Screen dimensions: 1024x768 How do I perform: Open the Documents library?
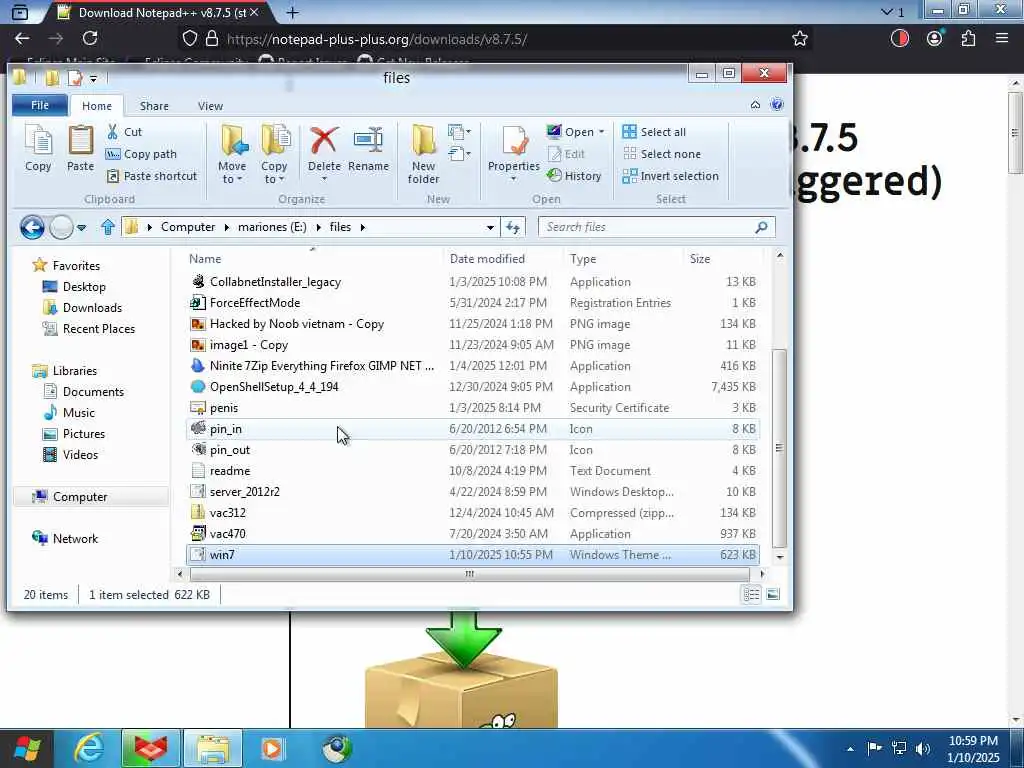click(83, 392)
